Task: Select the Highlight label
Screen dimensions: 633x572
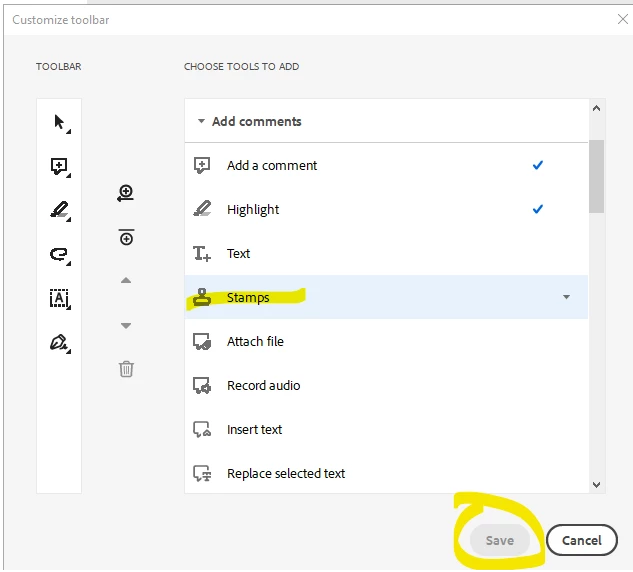Action: (x=253, y=210)
